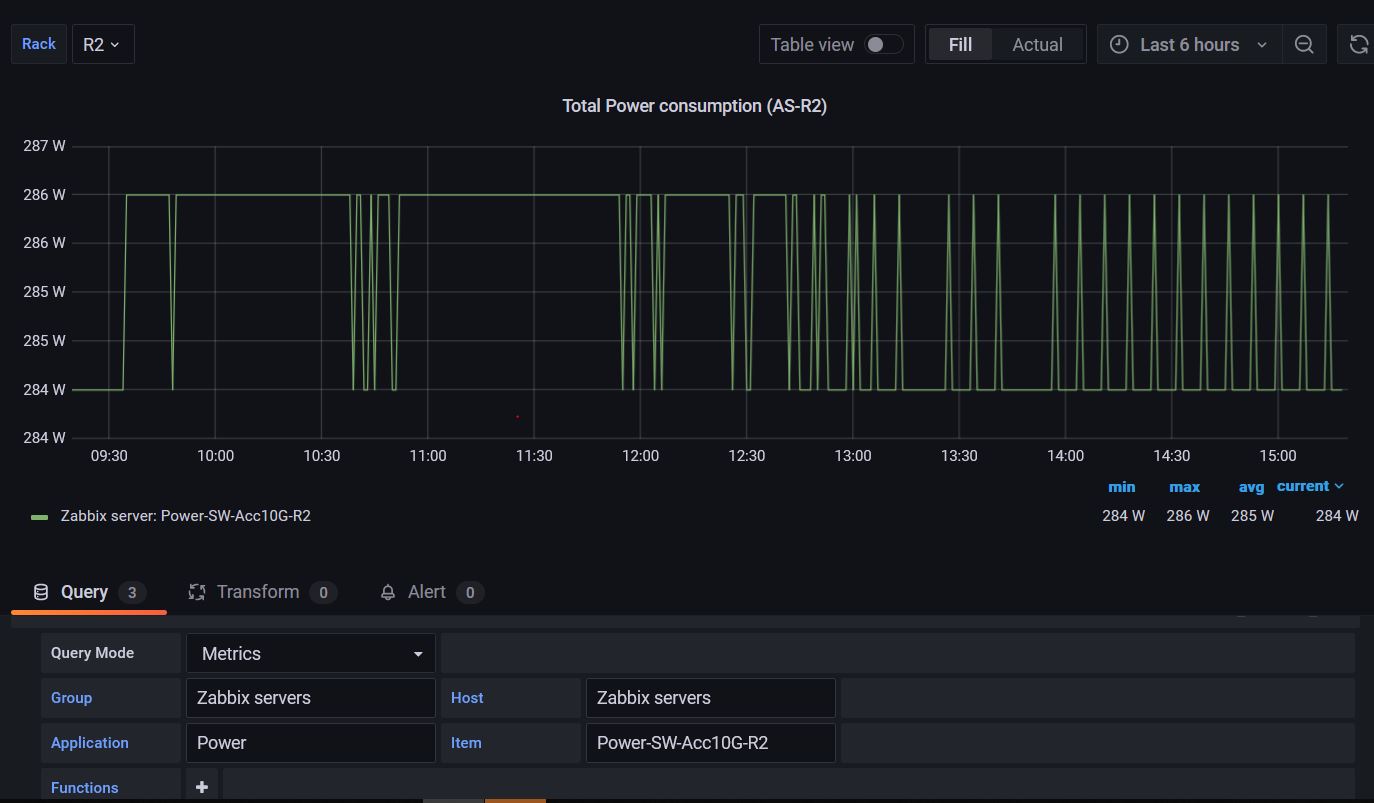
Task: Click the refresh dashboard icon
Action: tap(1358, 44)
